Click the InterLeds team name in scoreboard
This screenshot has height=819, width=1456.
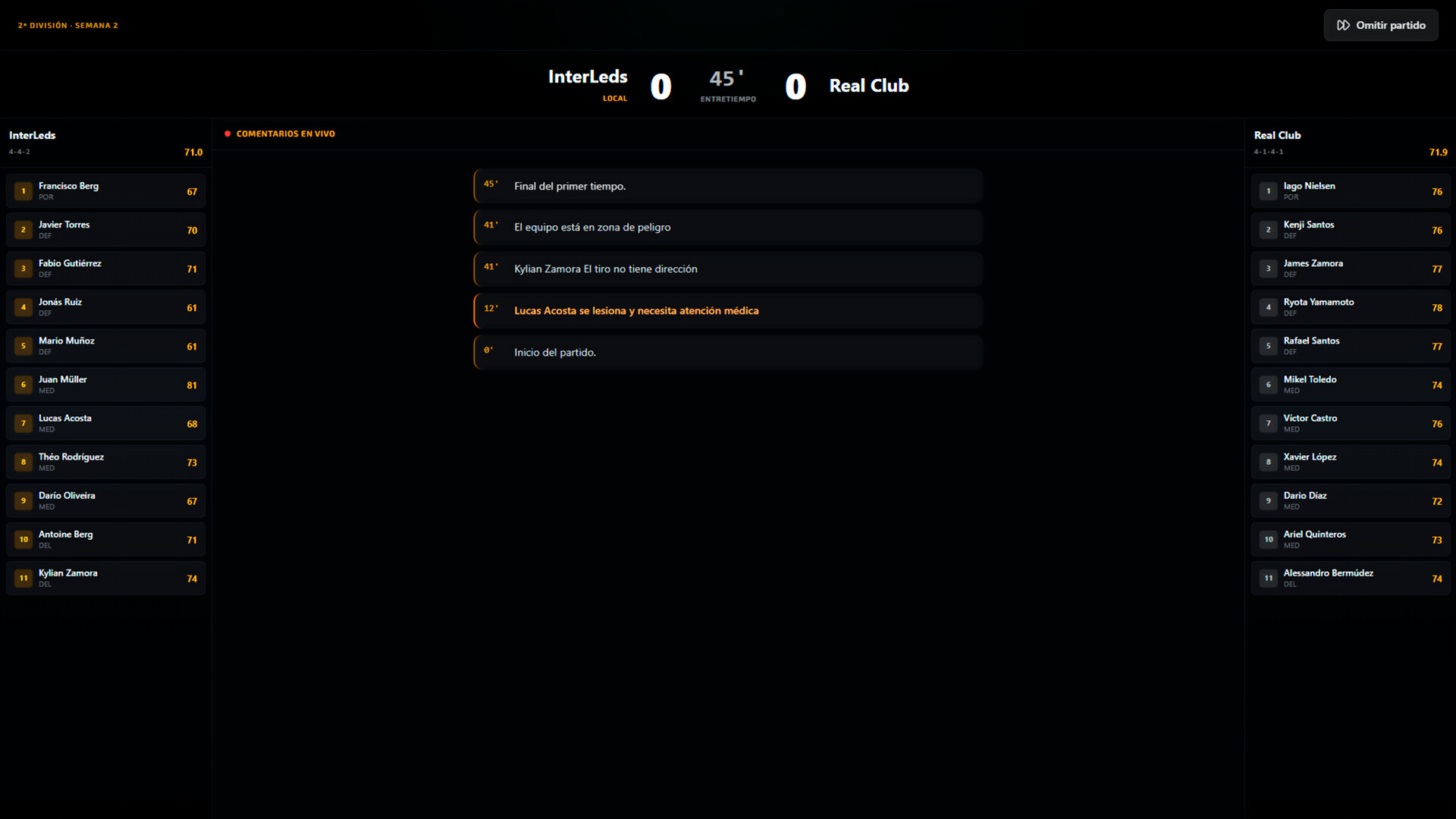click(x=588, y=77)
